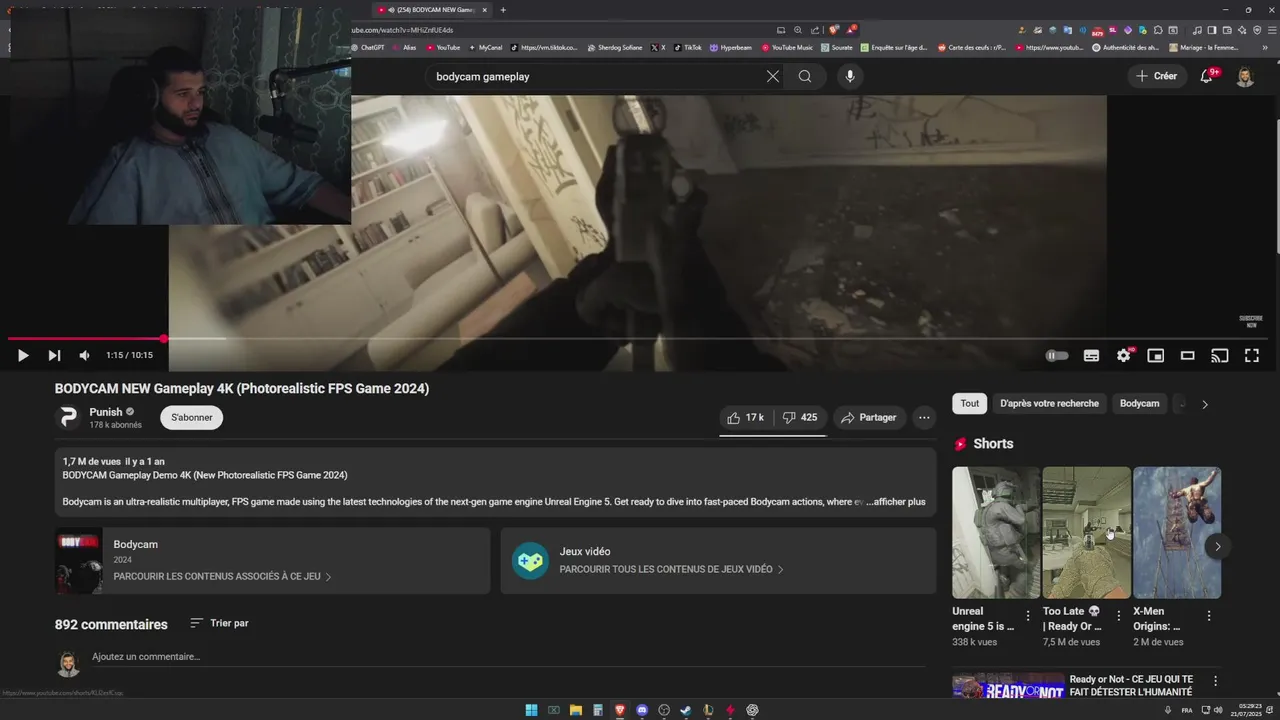Image resolution: width=1280 pixels, height=720 pixels.
Task: Click Jeux vidéo gamepad icon
Action: [x=530, y=561]
